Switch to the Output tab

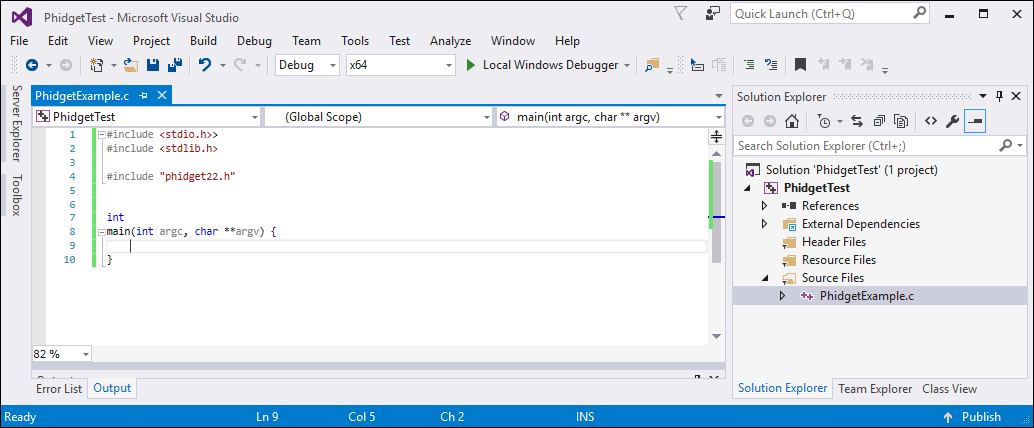click(x=112, y=388)
